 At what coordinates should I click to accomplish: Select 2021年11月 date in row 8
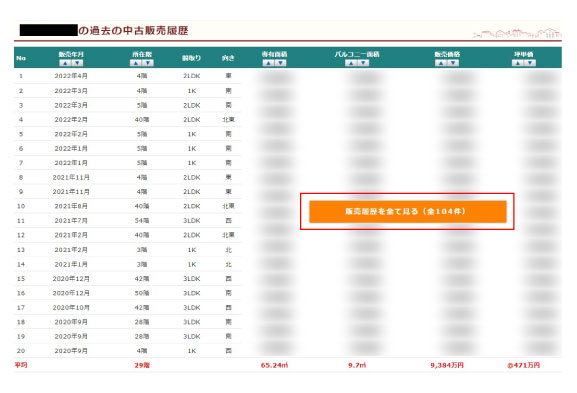coord(71,177)
